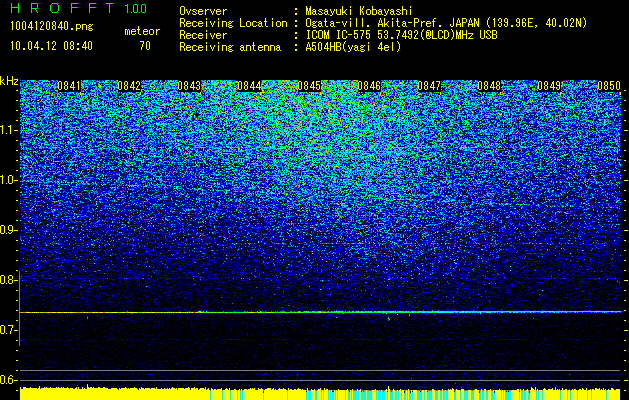
Task: Click the meteor label
Action: pos(142,31)
